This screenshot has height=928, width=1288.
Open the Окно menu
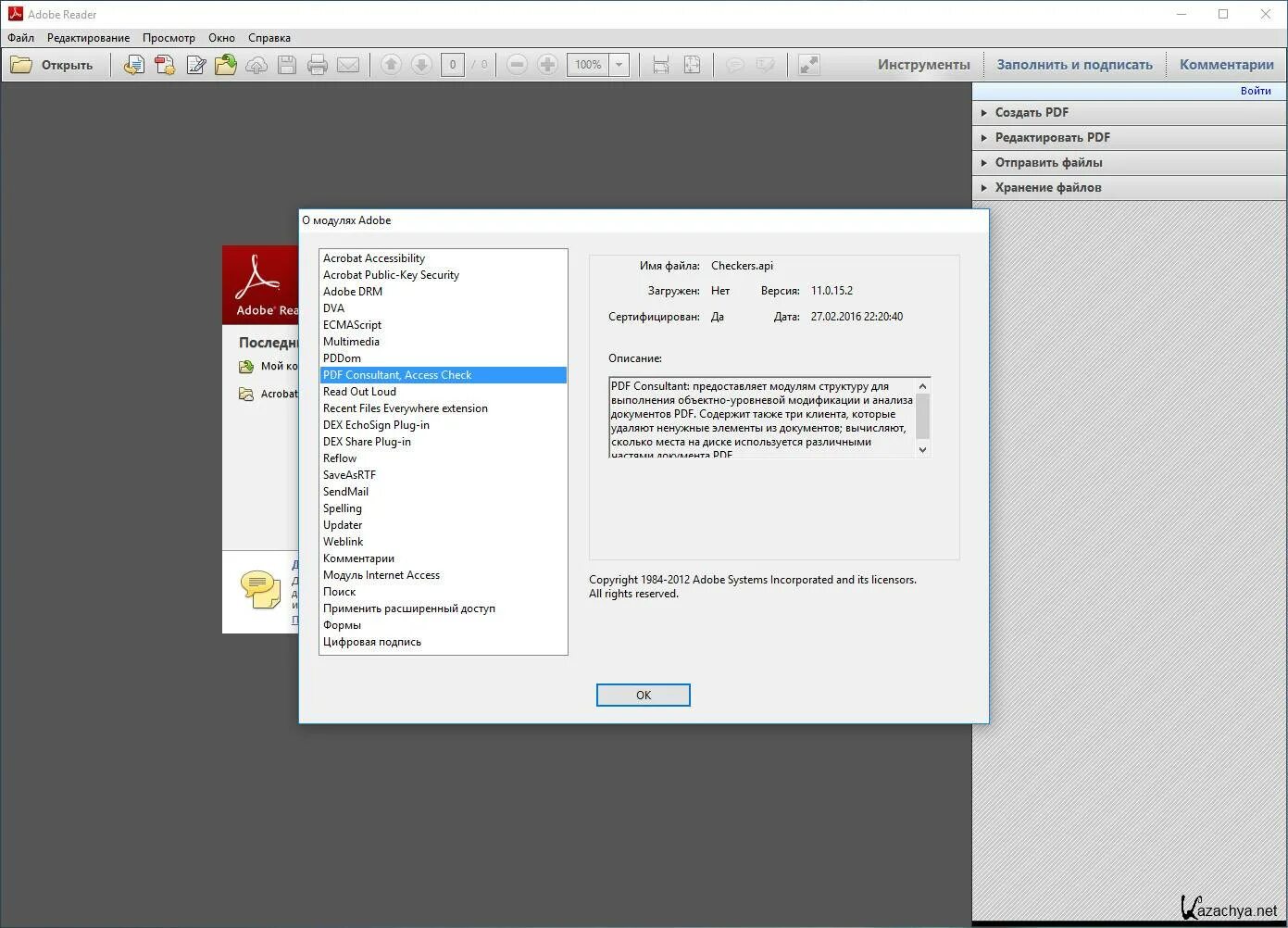pos(221,38)
